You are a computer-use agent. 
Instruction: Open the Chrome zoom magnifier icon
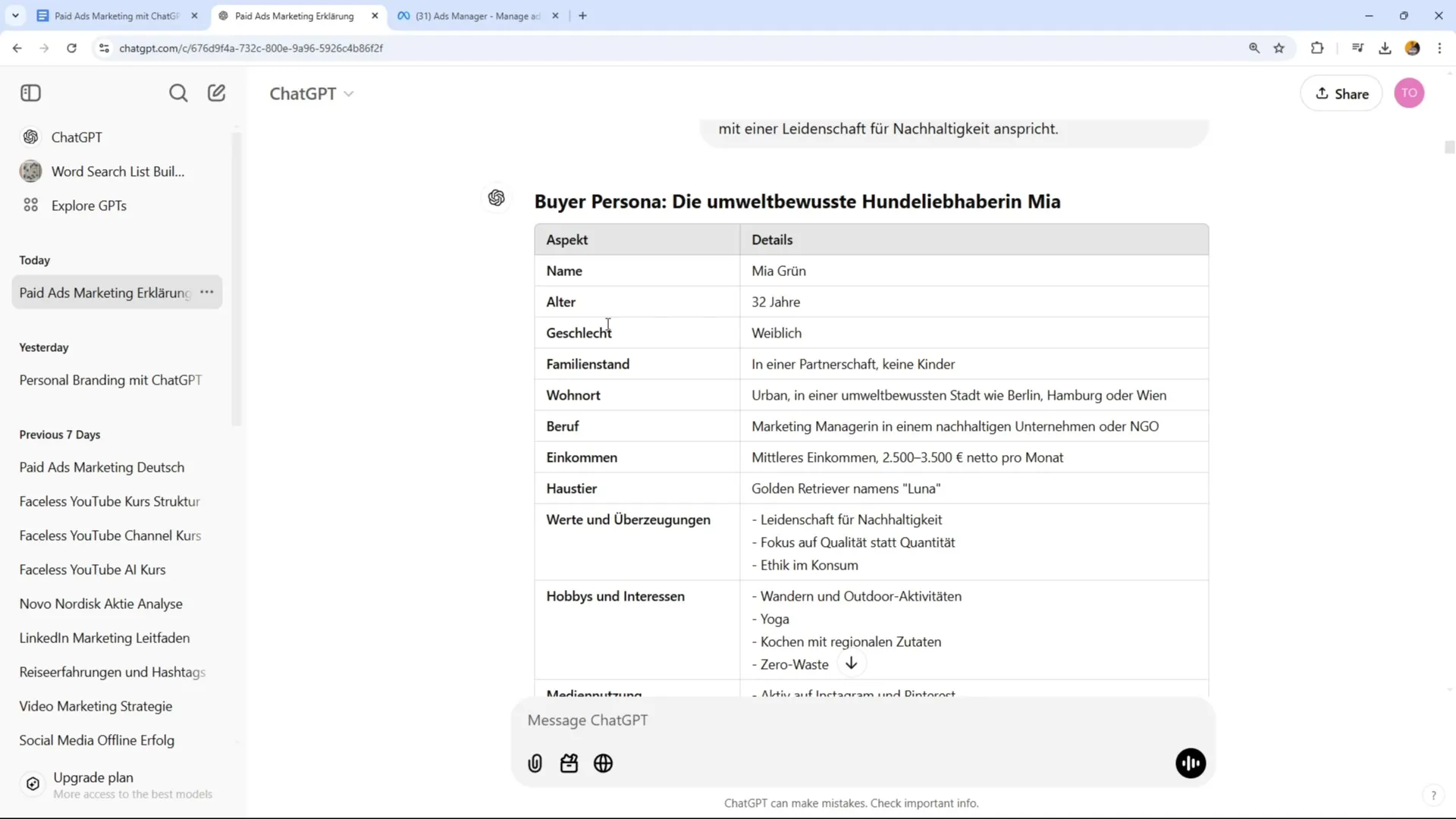tap(1254, 48)
